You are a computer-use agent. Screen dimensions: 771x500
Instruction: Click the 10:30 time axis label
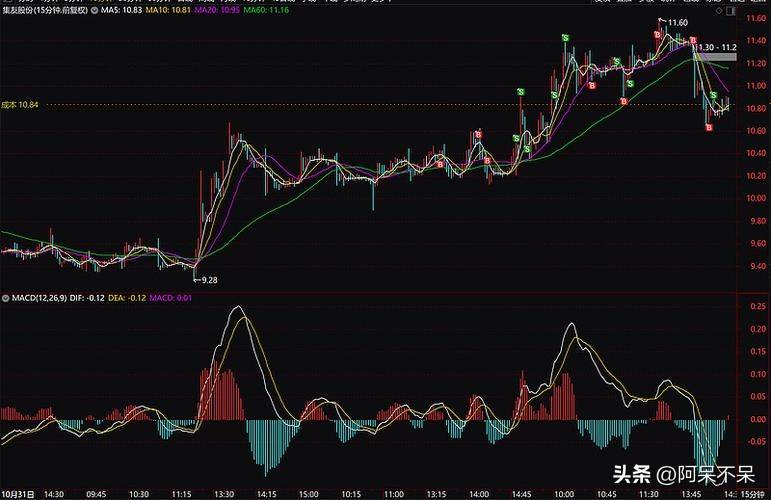[139, 494]
